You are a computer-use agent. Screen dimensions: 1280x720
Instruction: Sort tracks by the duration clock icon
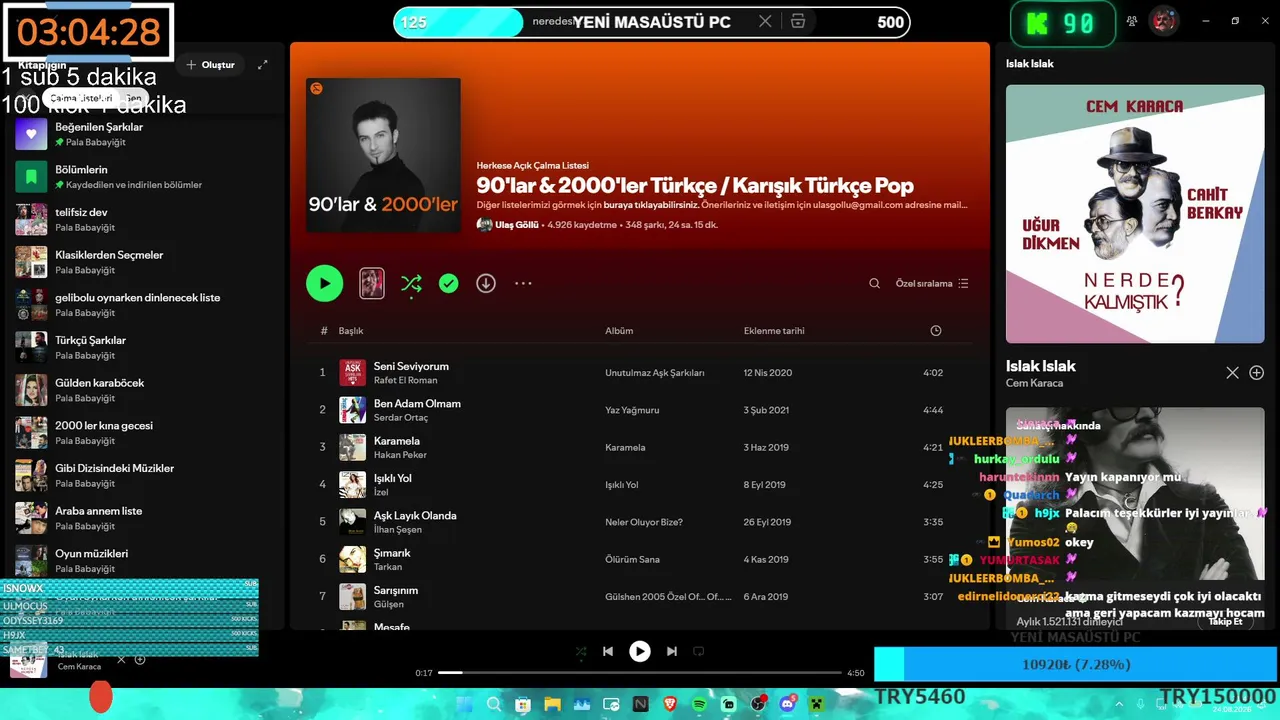936,331
